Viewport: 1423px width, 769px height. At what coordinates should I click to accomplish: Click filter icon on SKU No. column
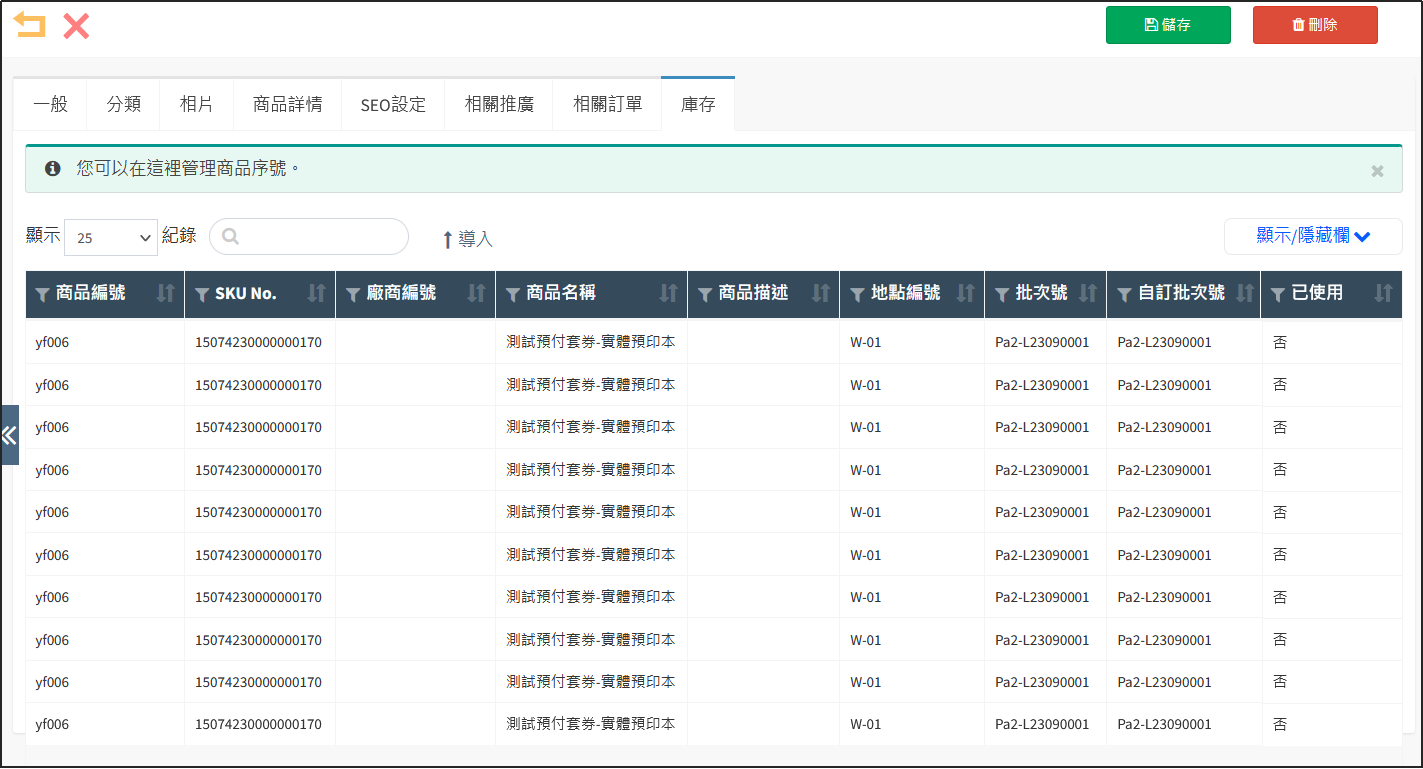pos(201,294)
